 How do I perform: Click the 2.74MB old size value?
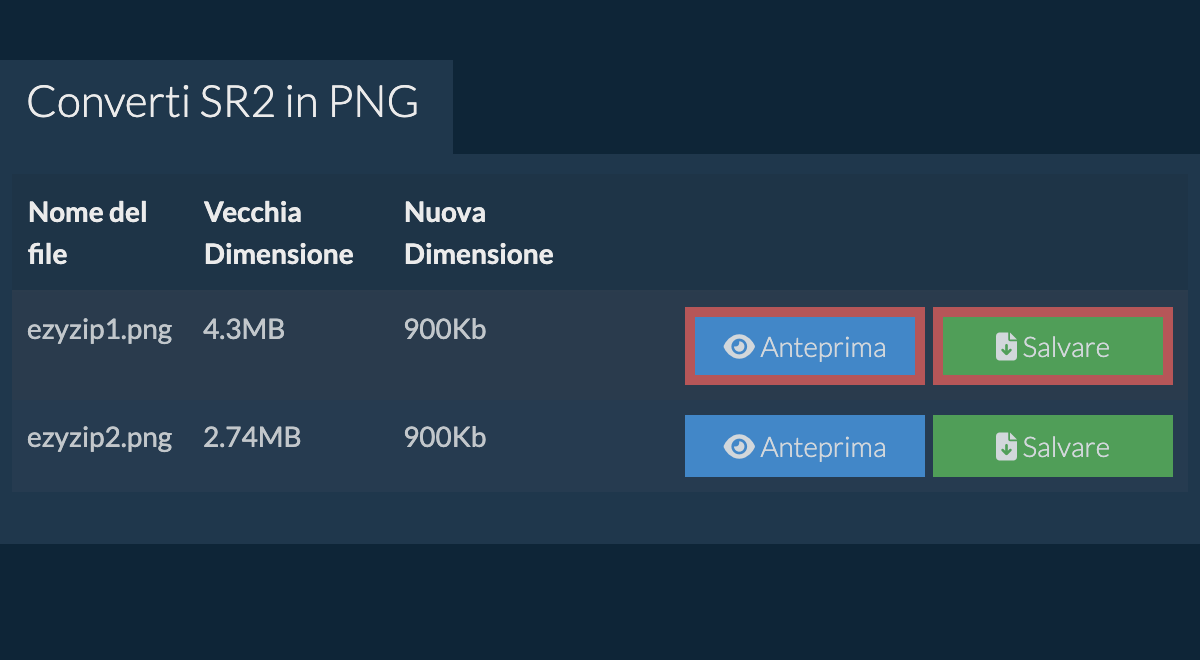click(252, 438)
